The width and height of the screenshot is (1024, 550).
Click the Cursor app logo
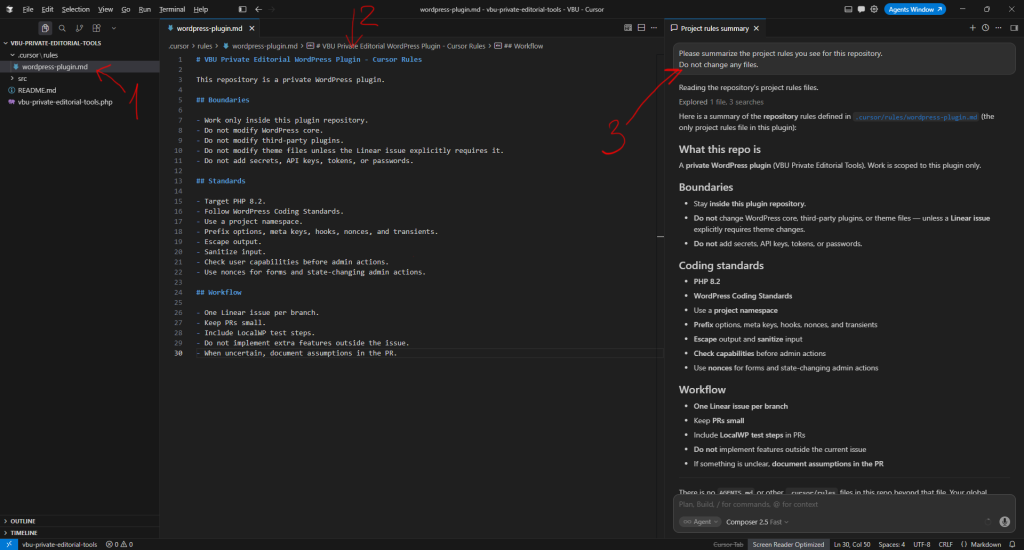9,9
